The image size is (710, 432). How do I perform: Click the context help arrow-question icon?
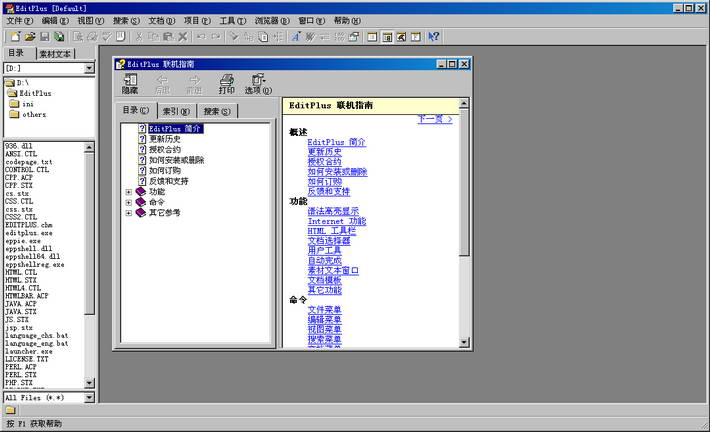tap(433, 37)
